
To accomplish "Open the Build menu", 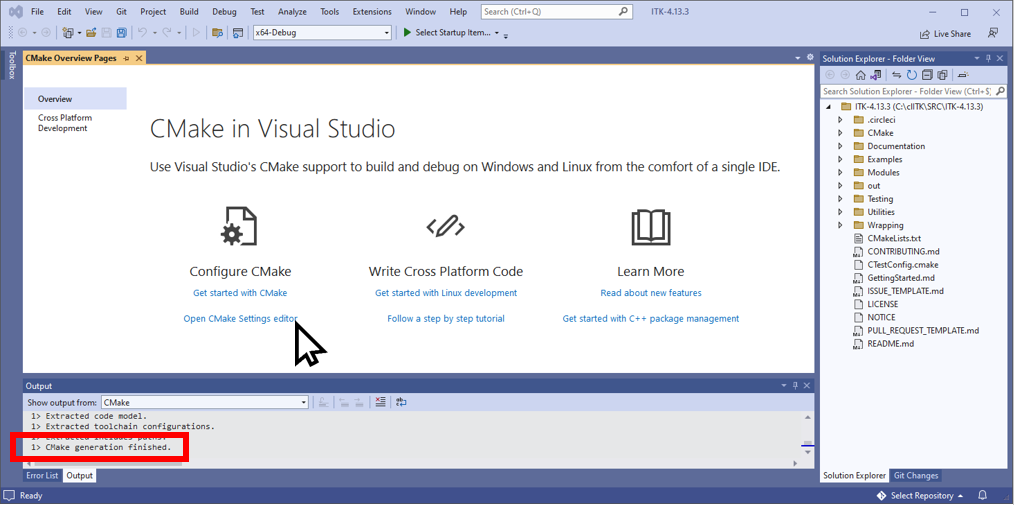I will pyautogui.click(x=189, y=12).
